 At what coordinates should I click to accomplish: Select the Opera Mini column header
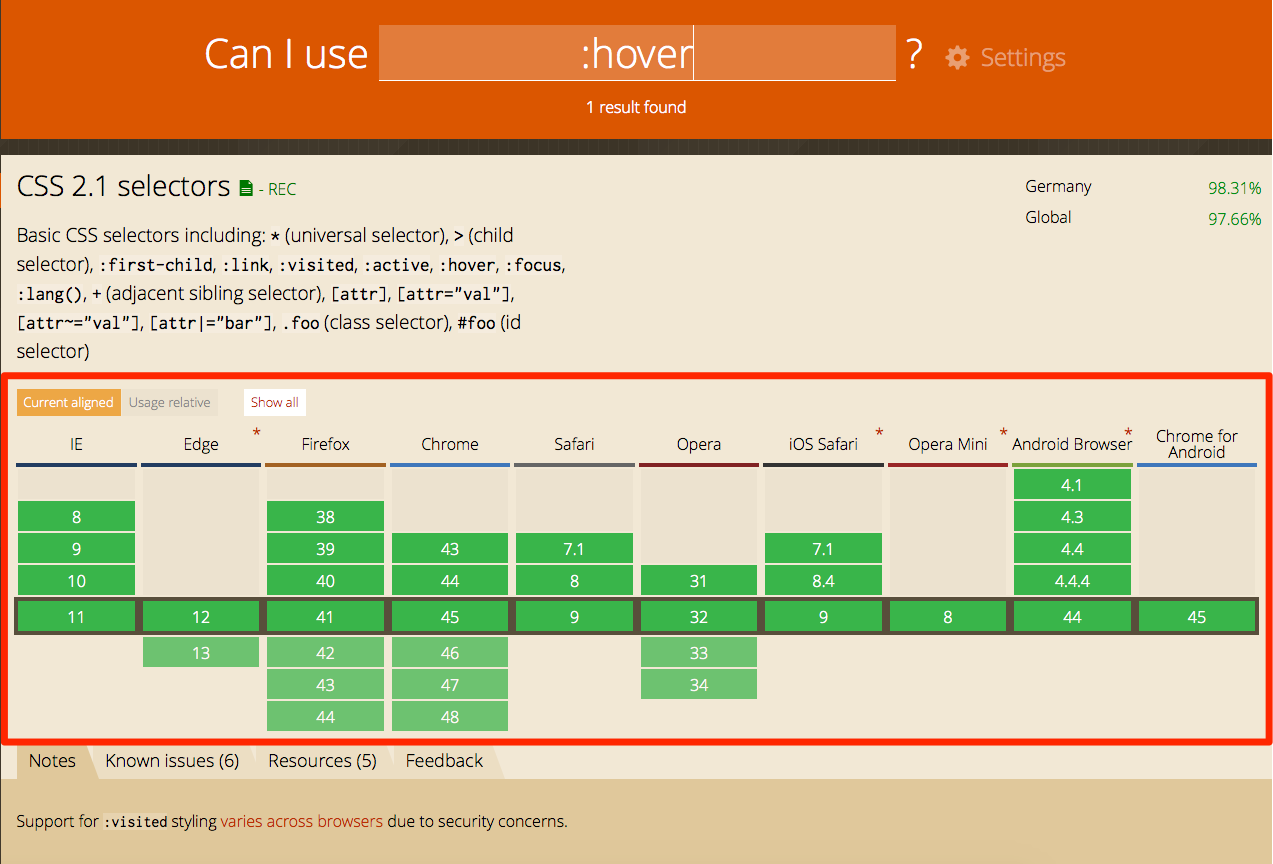point(948,444)
